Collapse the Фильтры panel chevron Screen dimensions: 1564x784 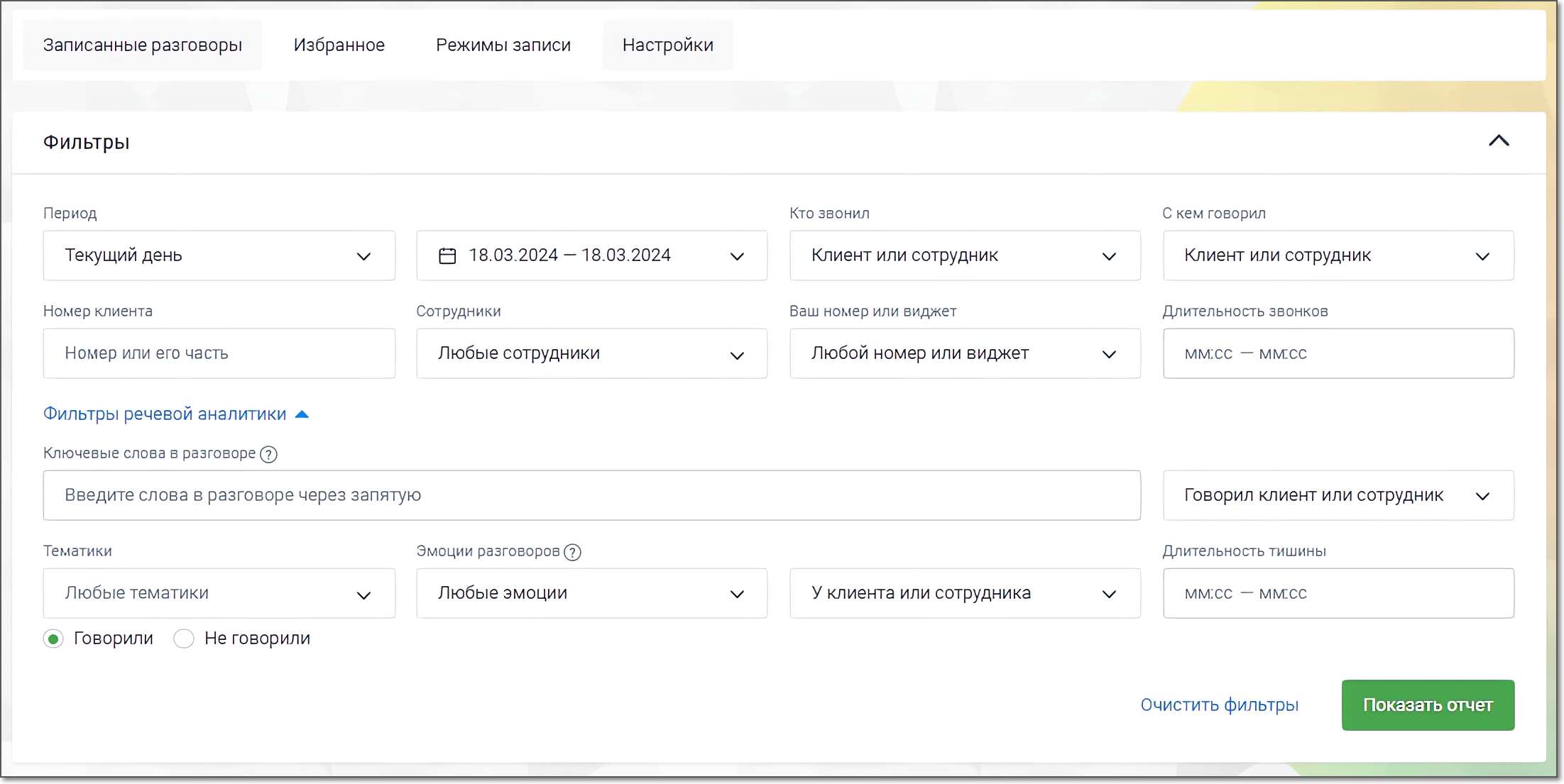[x=1498, y=141]
